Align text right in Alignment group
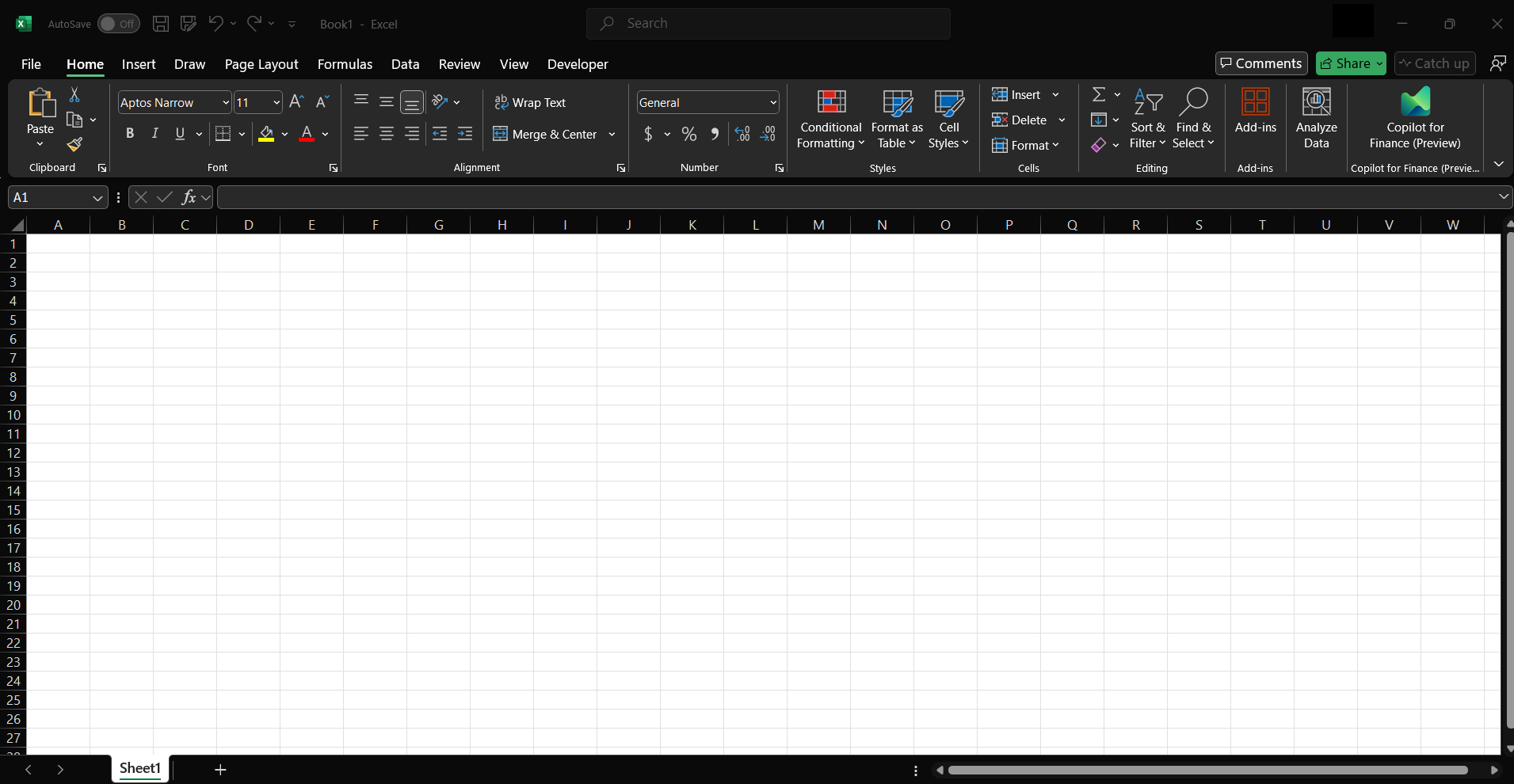This screenshot has width=1514, height=784. tap(412, 134)
